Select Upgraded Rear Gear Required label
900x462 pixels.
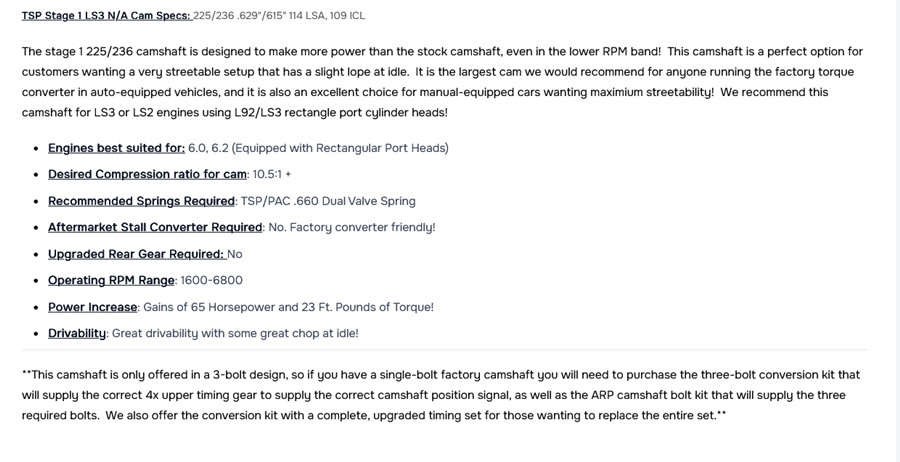tap(136, 254)
